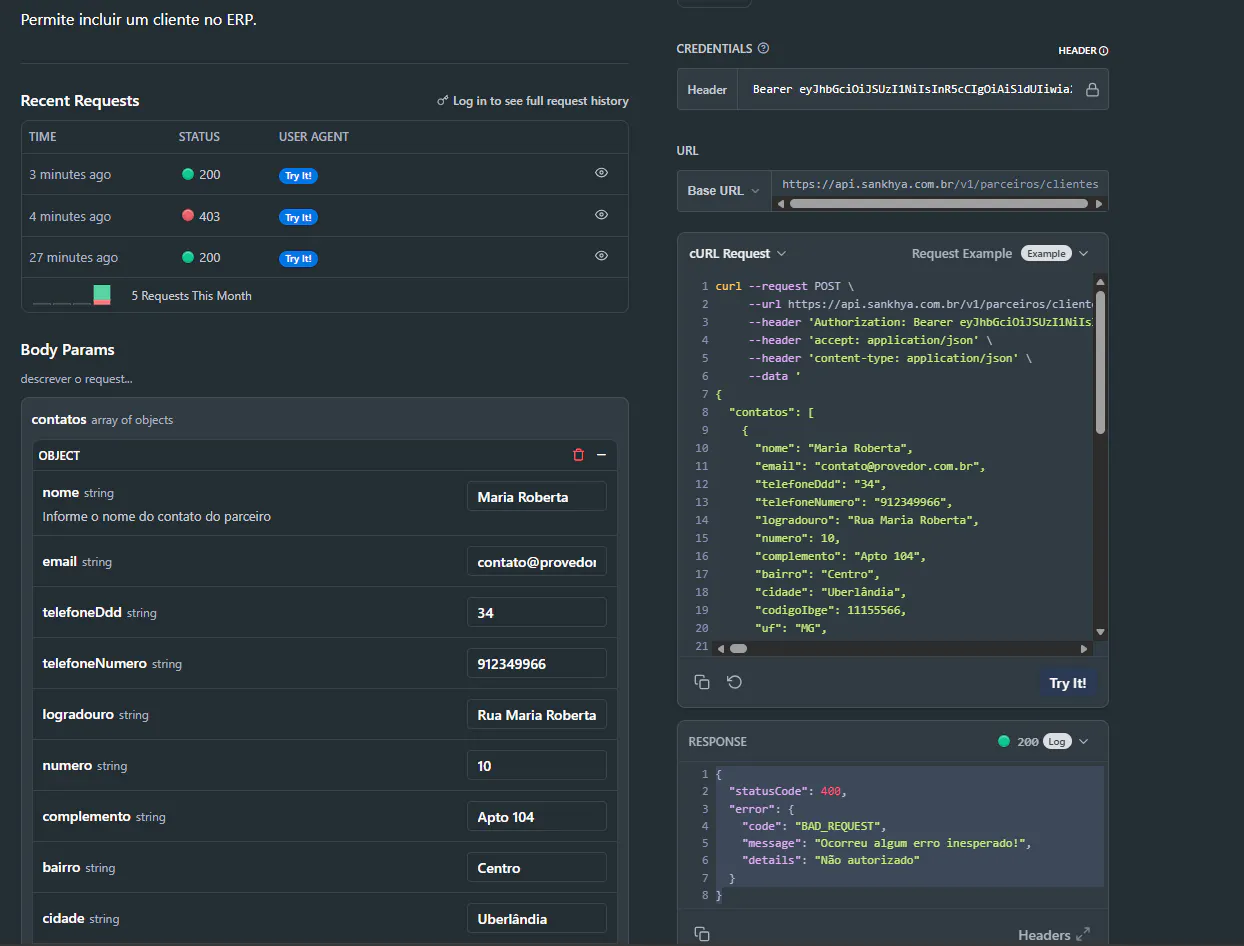Open the response 200 Log dropdown

click(1083, 742)
